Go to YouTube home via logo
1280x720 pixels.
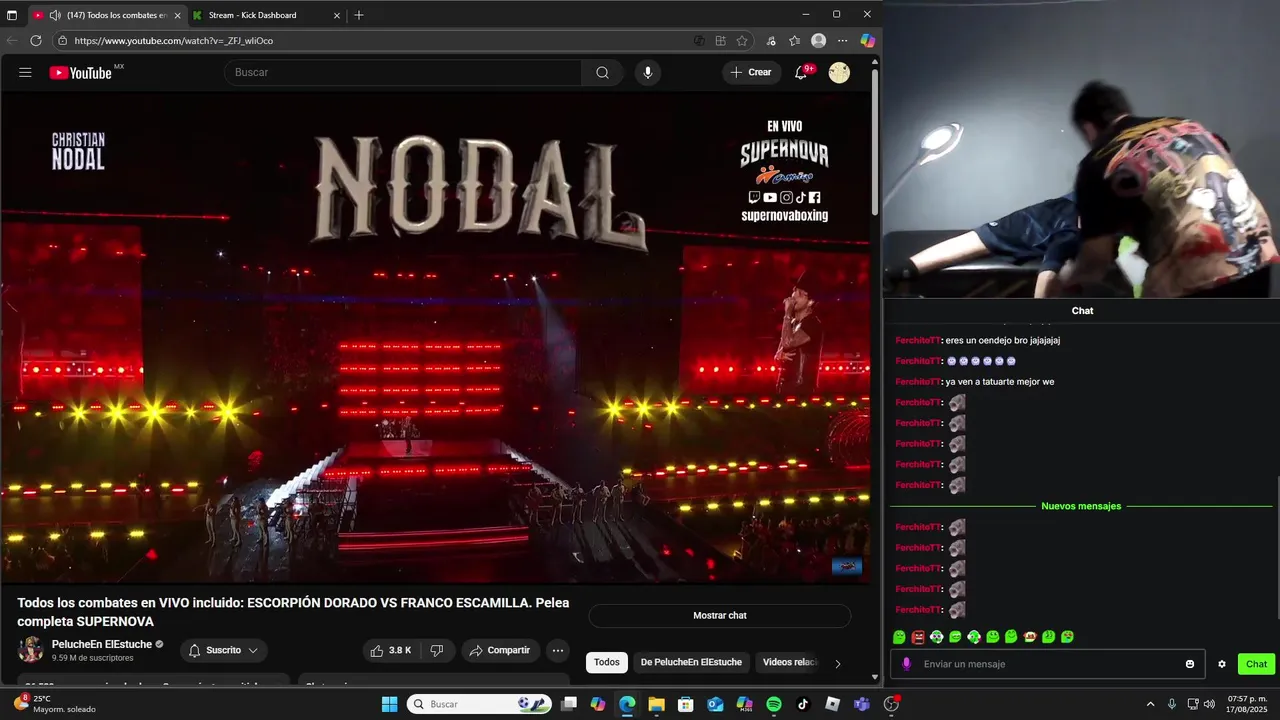(x=80, y=72)
